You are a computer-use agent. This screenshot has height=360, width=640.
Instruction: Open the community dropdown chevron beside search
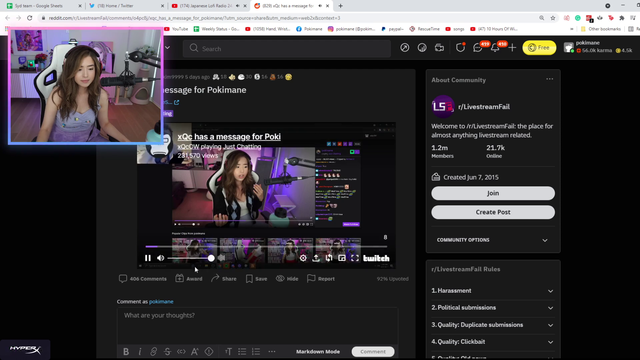click(167, 48)
